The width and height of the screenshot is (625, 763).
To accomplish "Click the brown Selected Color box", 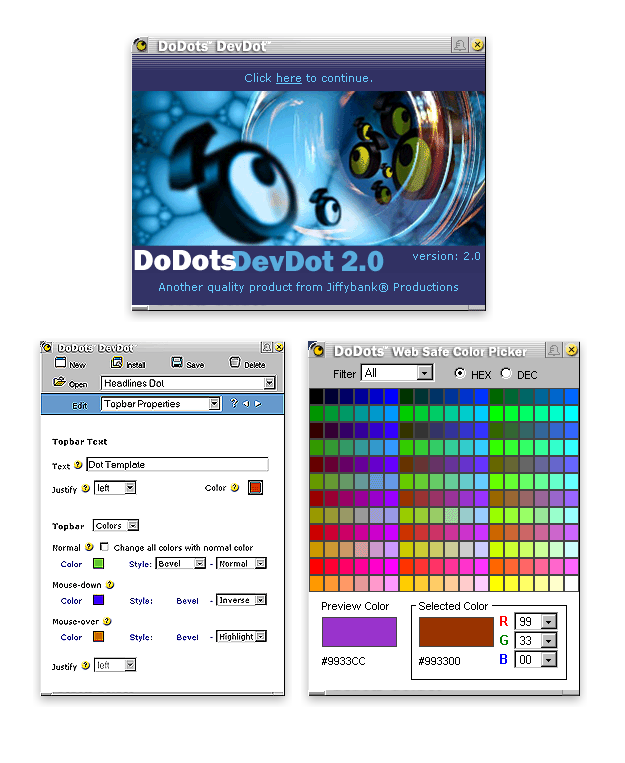I will click(x=456, y=632).
